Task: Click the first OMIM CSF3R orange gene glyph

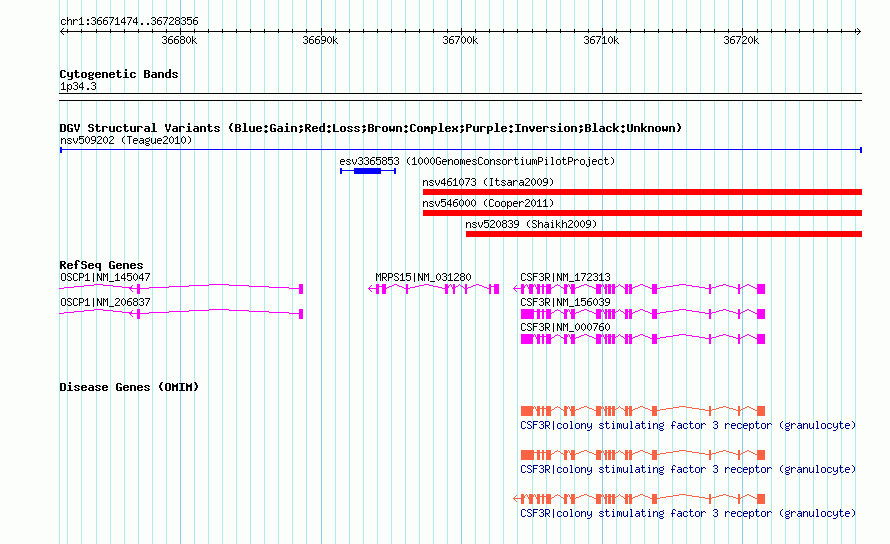Action: click(x=643, y=411)
